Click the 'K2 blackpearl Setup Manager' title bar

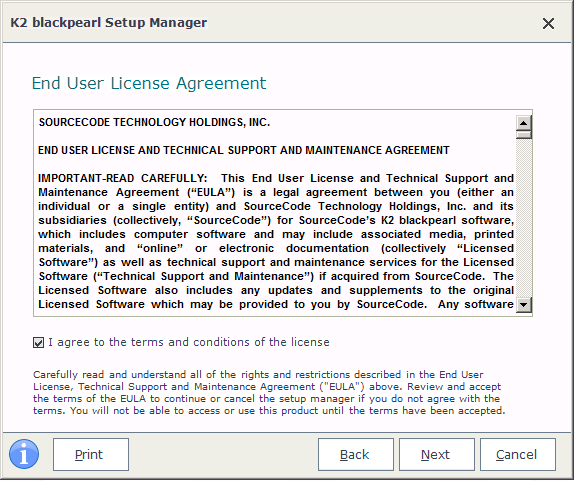tap(109, 23)
